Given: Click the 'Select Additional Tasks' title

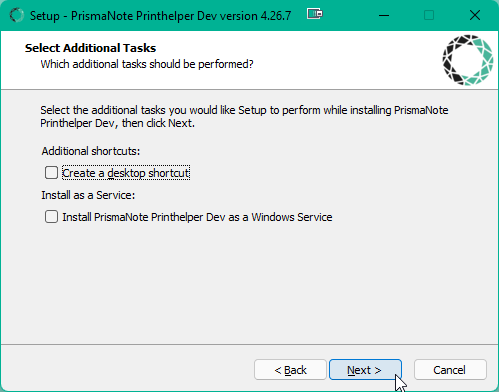Looking at the screenshot, I should (x=90, y=48).
